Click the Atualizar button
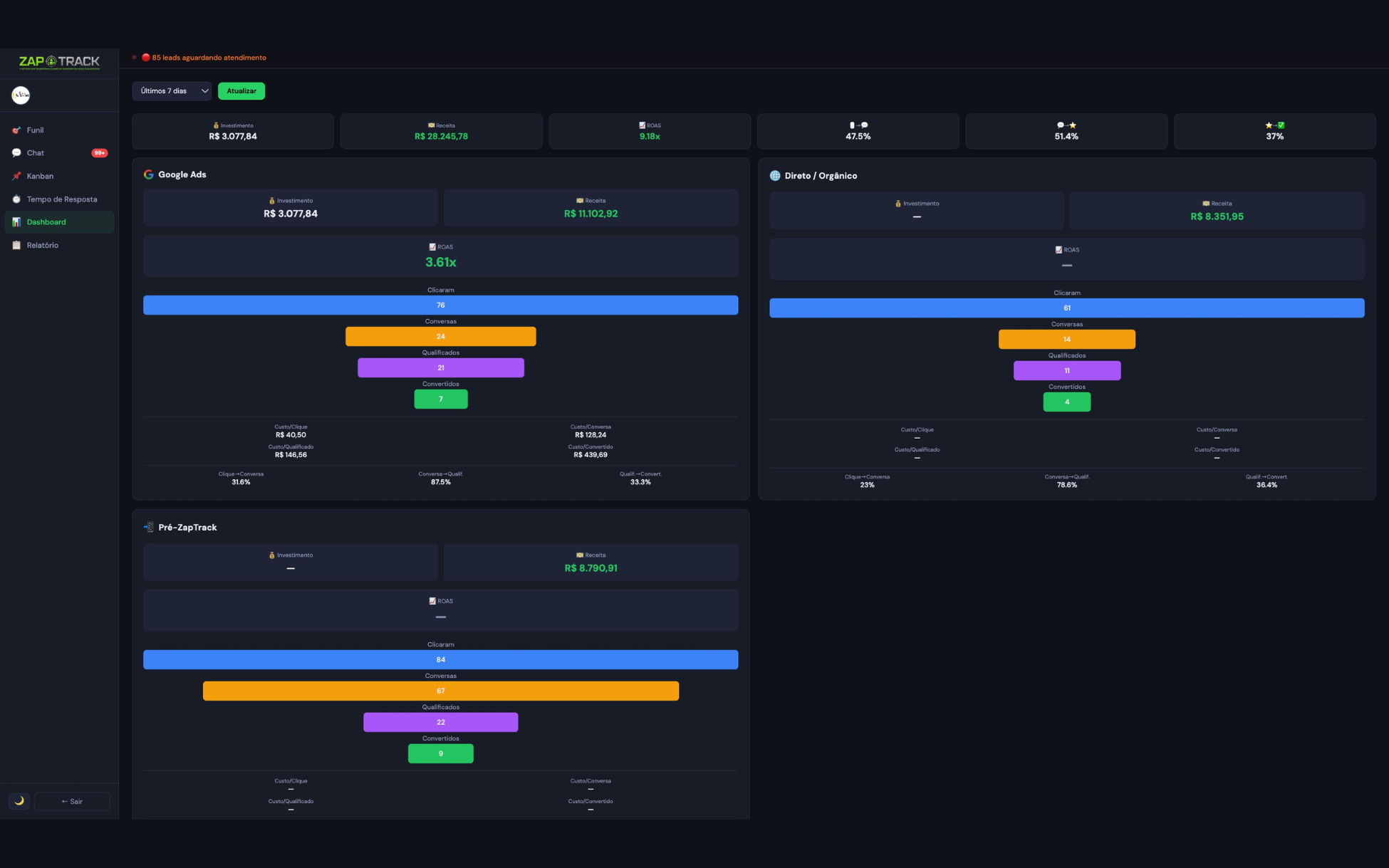 tap(241, 91)
